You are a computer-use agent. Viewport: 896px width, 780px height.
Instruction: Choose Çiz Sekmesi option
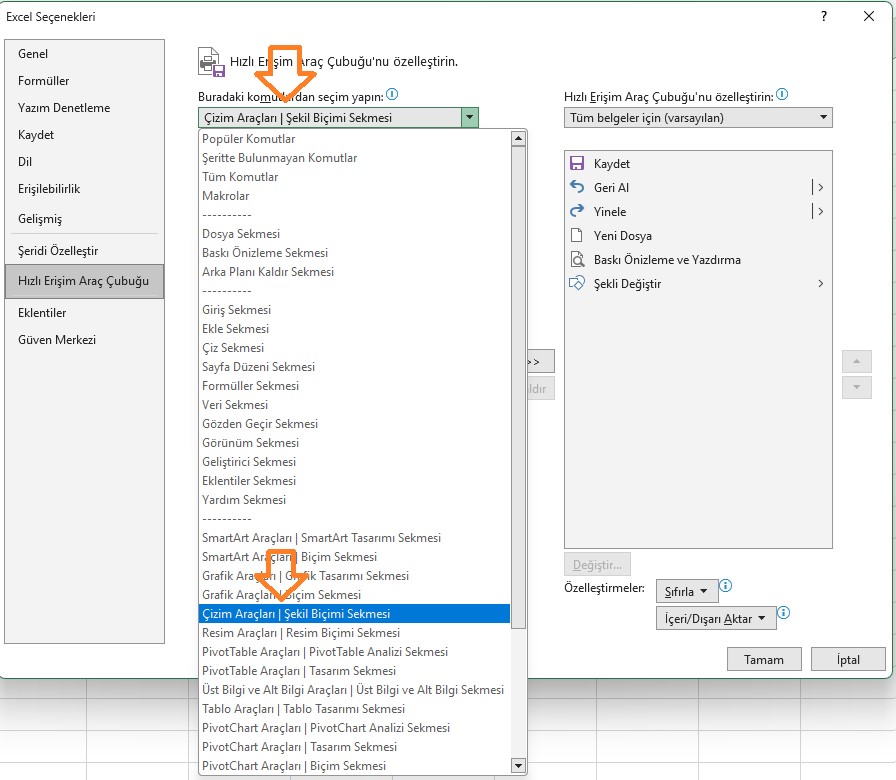click(354, 347)
